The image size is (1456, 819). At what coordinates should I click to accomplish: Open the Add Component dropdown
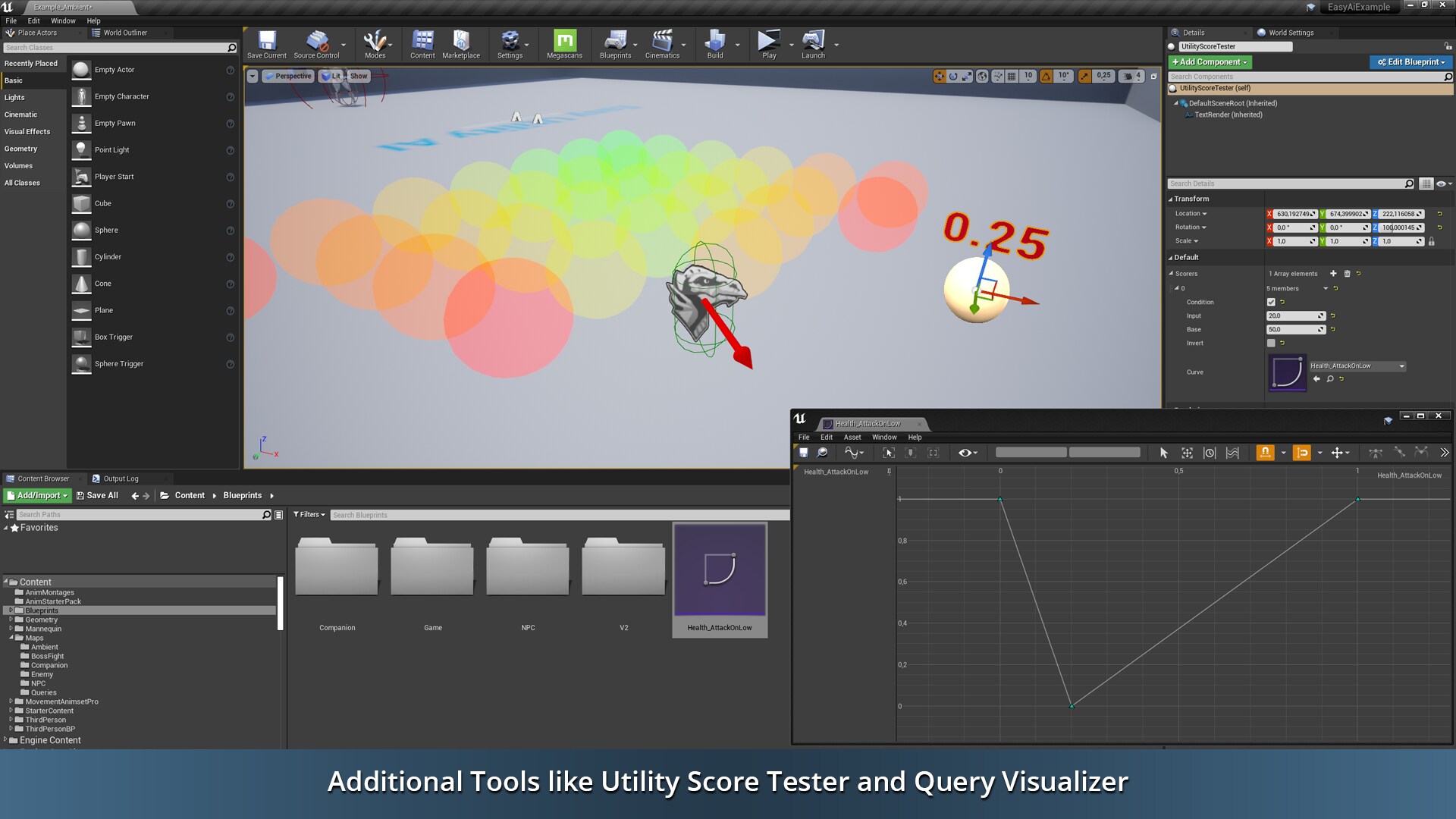coord(1209,62)
